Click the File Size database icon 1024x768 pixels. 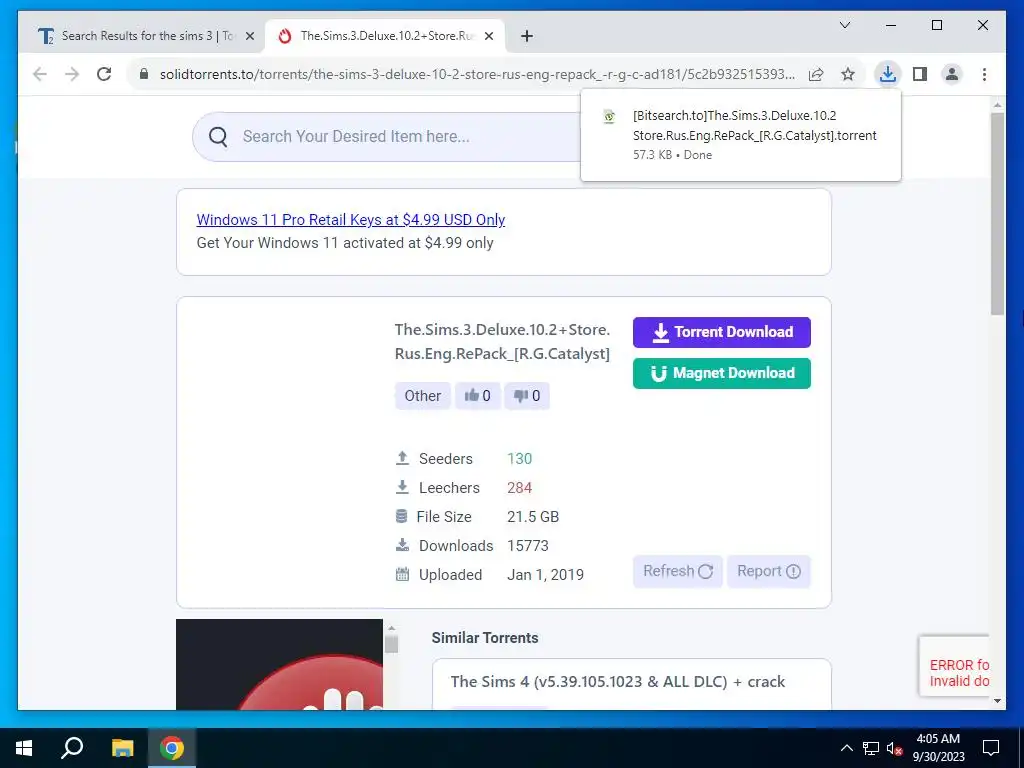pos(402,516)
